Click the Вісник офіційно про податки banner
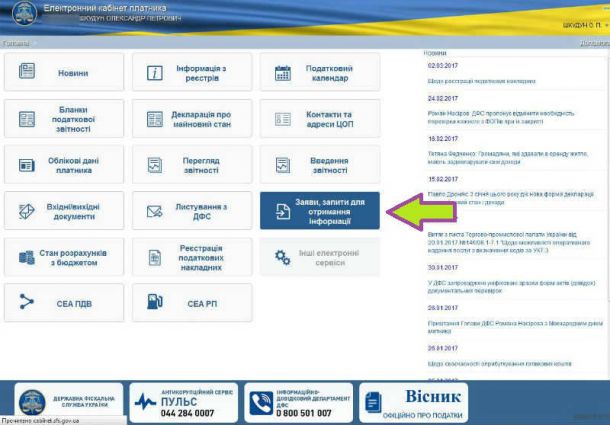The image size is (610, 425). [x=414, y=402]
